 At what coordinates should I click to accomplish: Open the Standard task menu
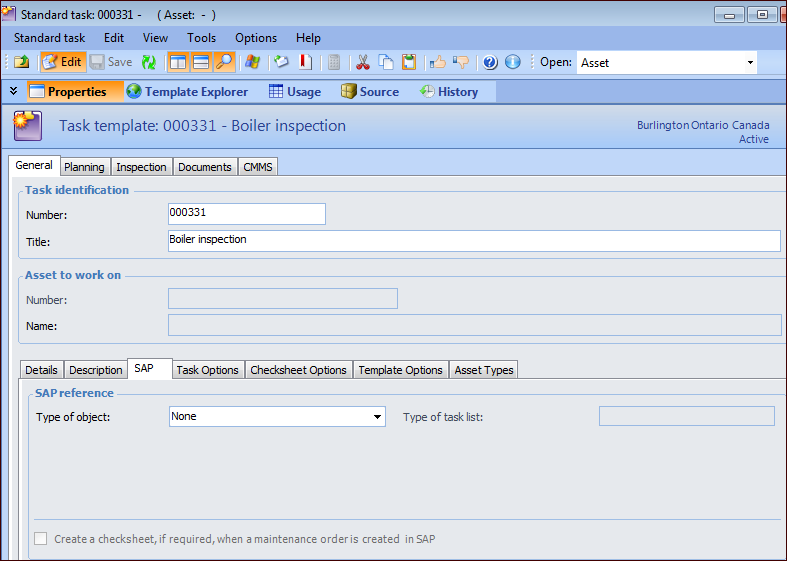pyautogui.click(x=49, y=38)
